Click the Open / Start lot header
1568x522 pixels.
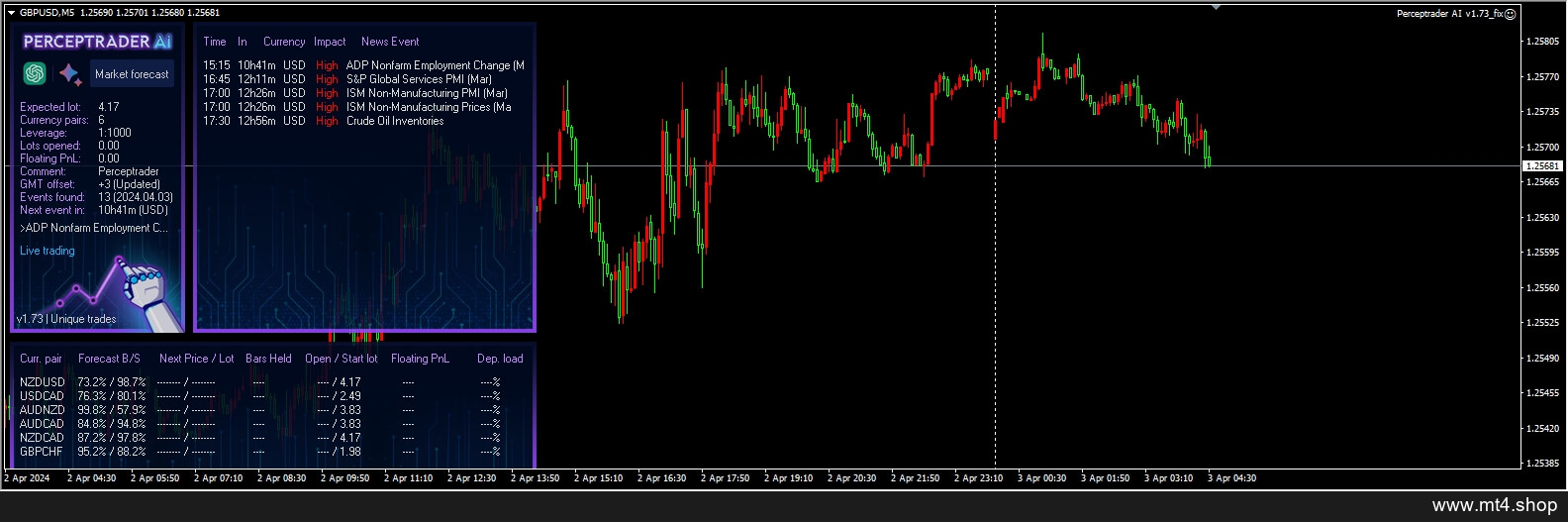[342, 359]
